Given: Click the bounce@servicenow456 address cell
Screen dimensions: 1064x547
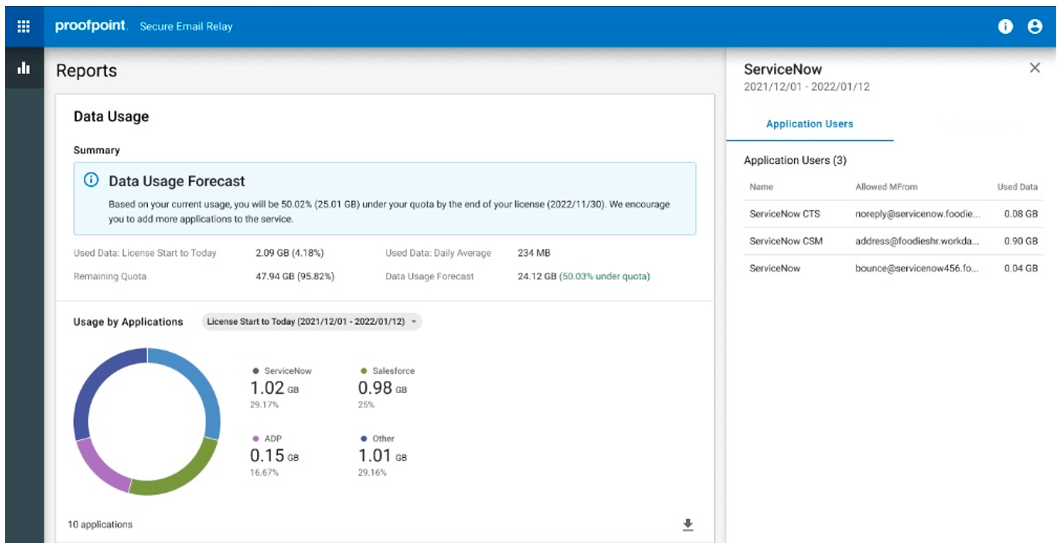Looking at the screenshot, I should coord(917,268).
